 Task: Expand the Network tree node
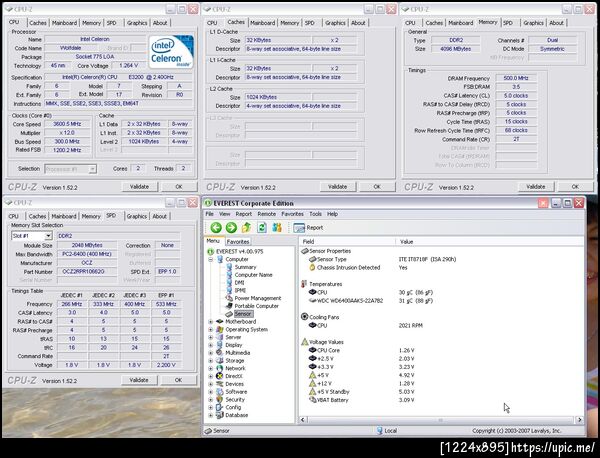pyautogui.click(x=210, y=368)
